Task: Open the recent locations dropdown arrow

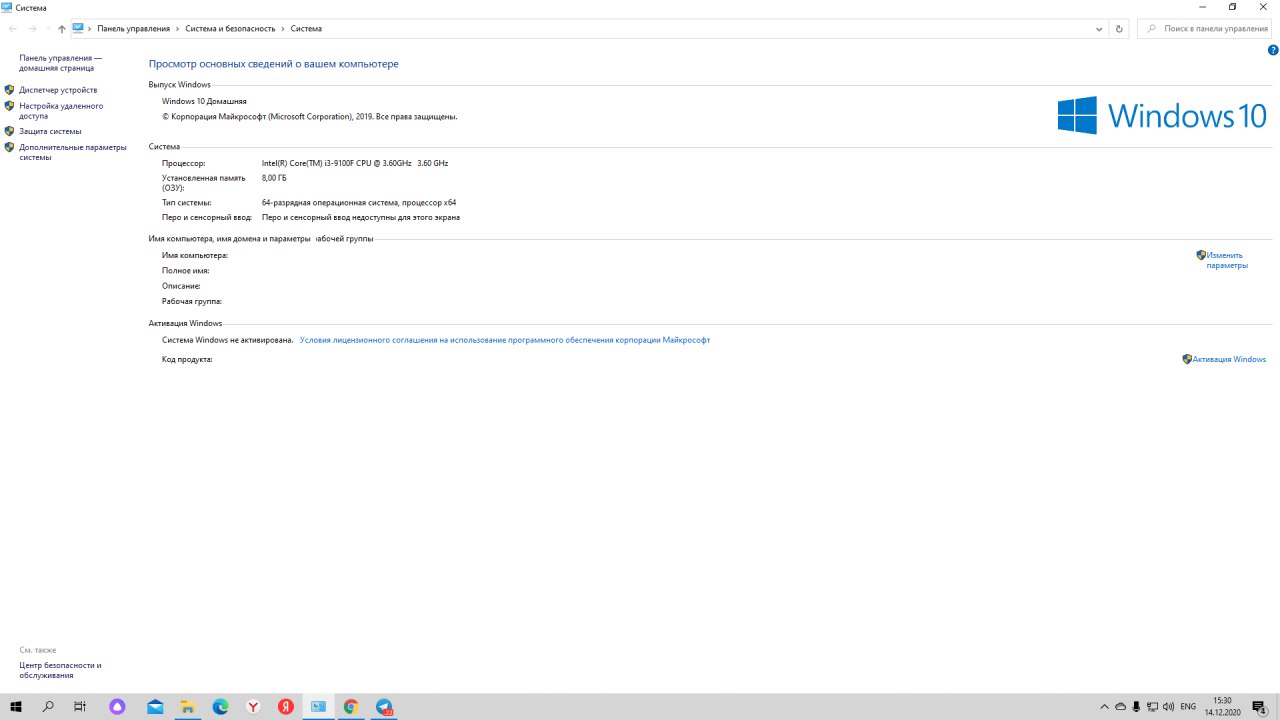Action: 47,29
